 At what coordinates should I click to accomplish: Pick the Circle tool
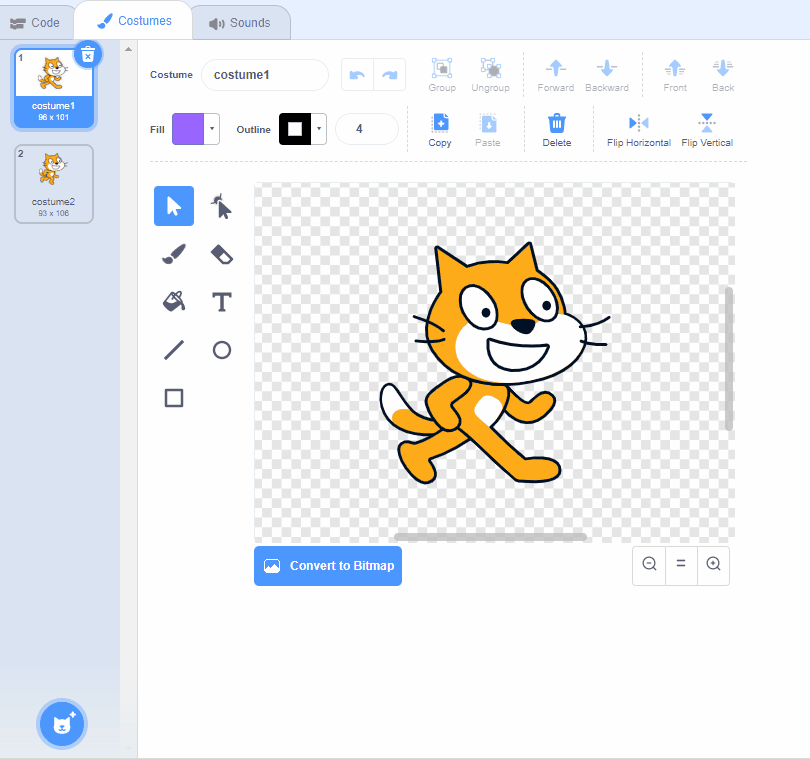tap(222, 350)
